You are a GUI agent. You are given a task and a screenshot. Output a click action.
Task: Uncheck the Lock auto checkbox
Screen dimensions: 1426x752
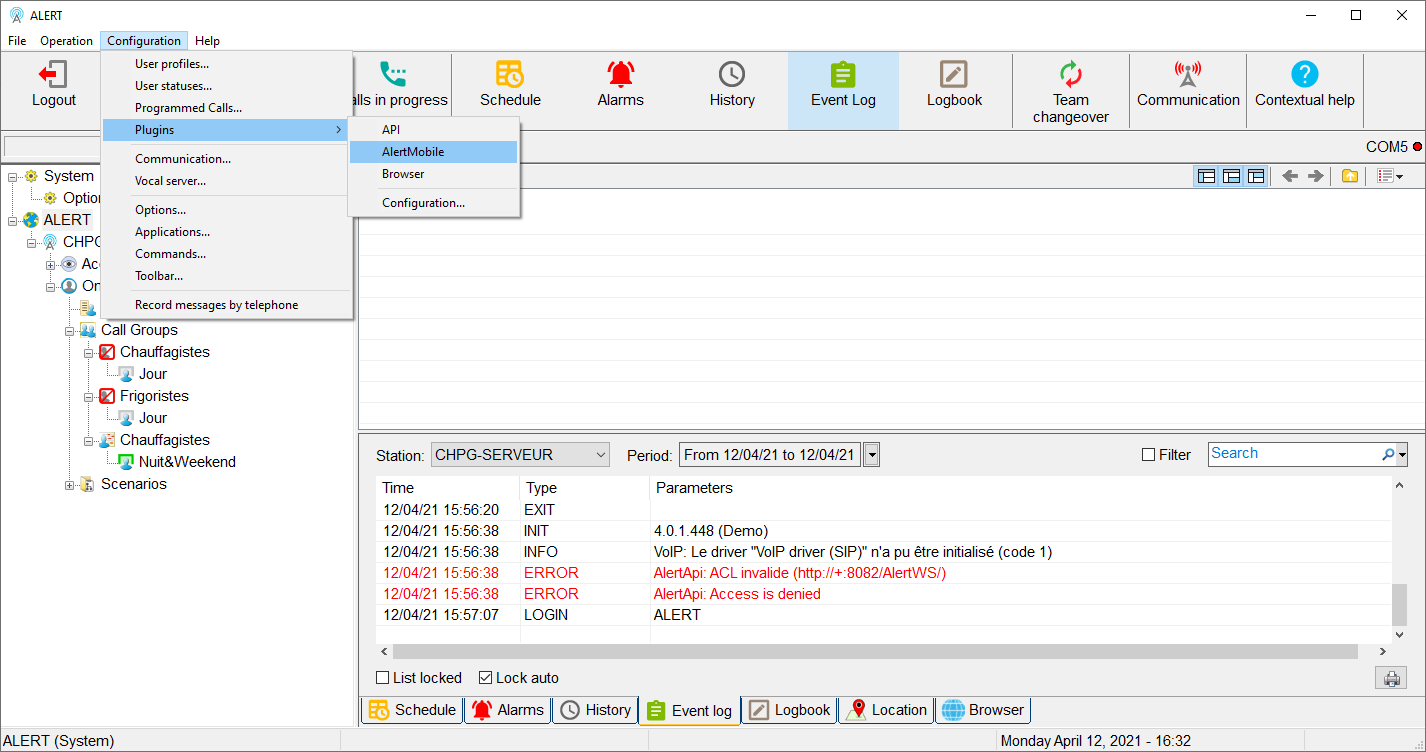tap(486, 678)
